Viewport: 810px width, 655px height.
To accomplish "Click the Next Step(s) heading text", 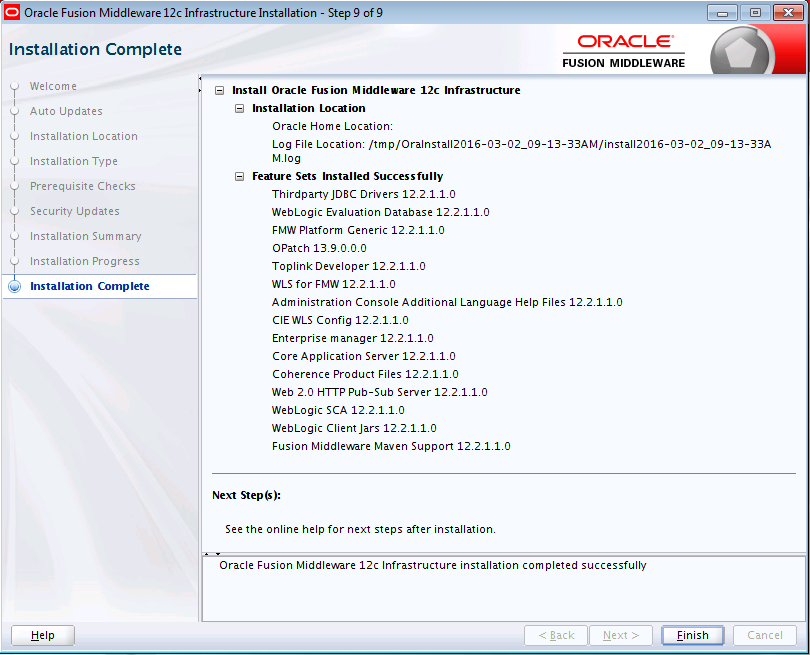I will (246, 495).
